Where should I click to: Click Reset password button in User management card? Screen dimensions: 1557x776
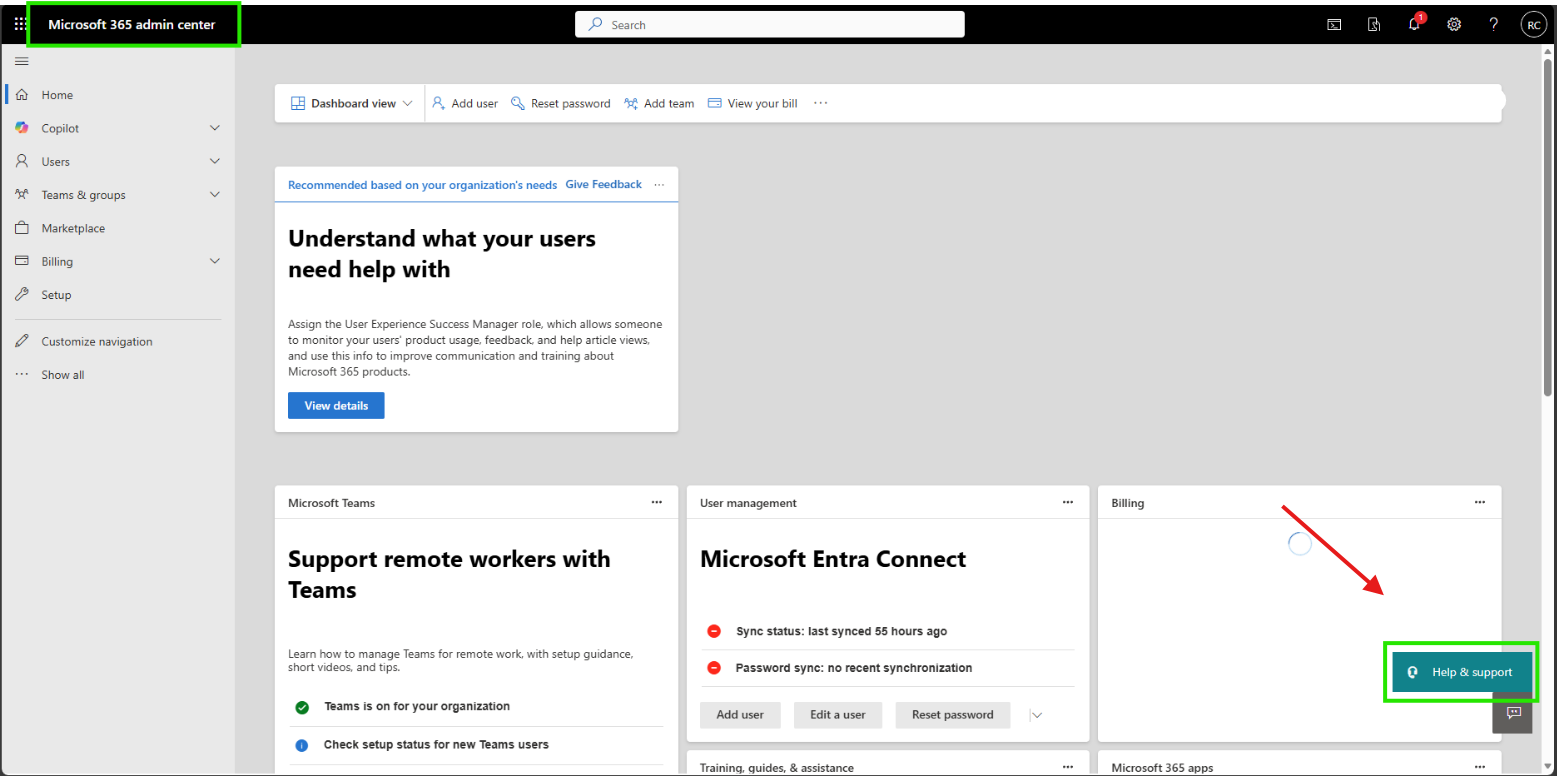pos(953,715)
